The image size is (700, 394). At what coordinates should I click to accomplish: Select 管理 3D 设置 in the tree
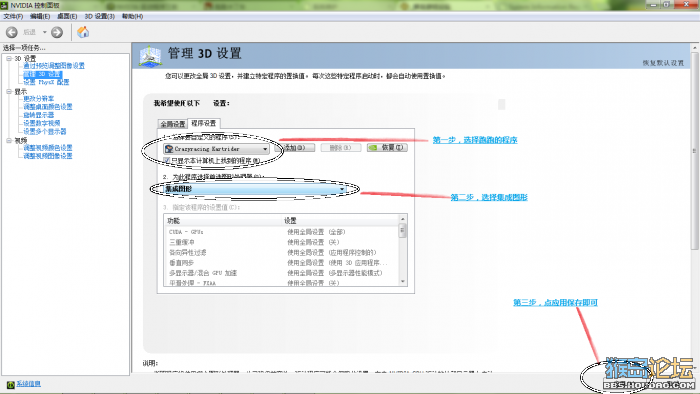[42, 74]
